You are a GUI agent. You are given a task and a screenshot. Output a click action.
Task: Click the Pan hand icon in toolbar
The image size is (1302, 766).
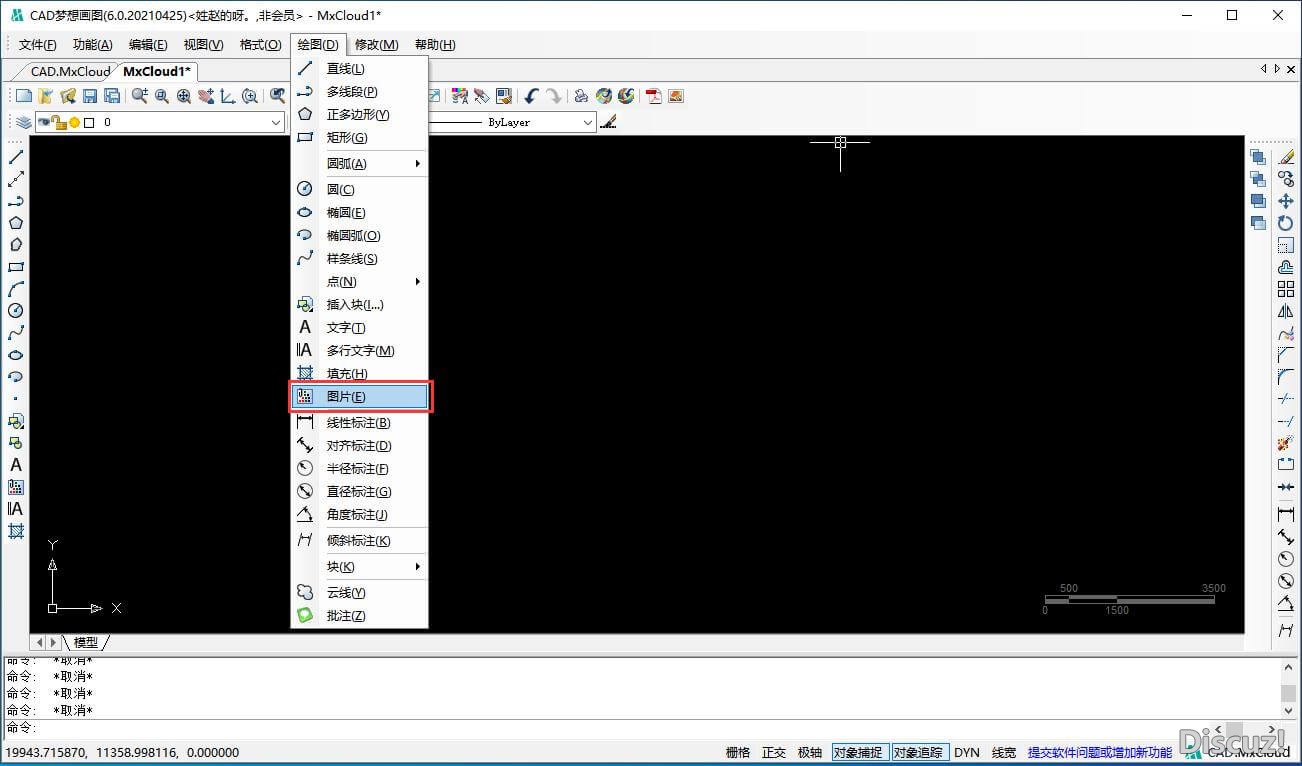coord(206,96)
